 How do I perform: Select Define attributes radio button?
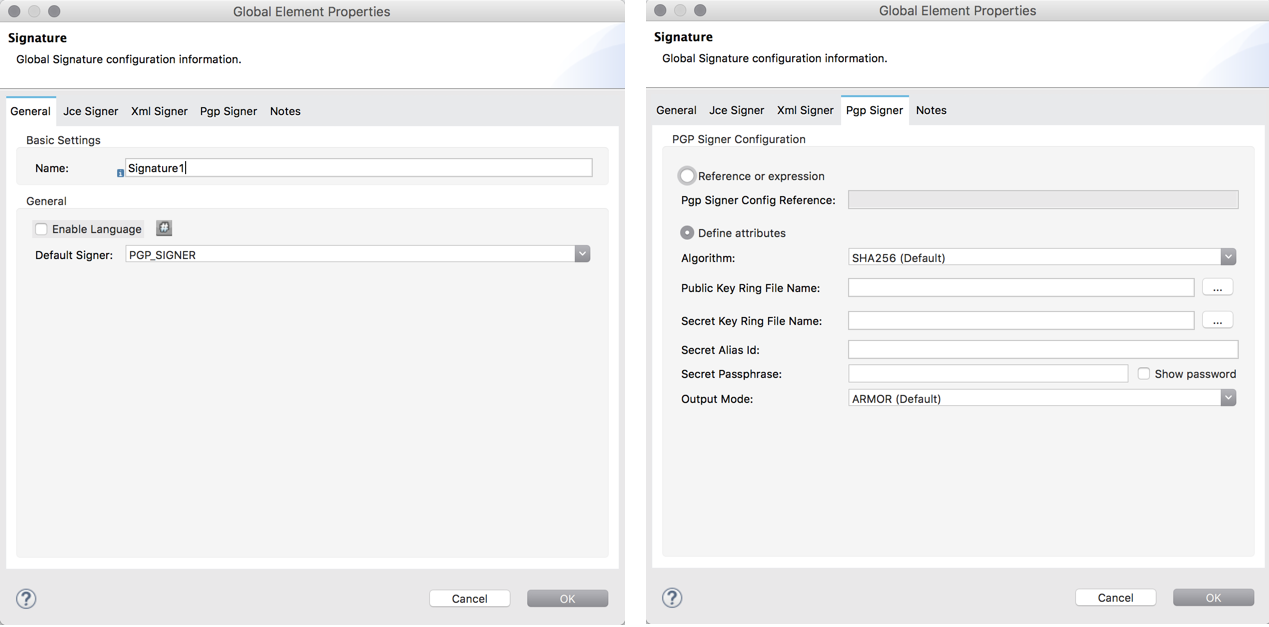(687, 233)
